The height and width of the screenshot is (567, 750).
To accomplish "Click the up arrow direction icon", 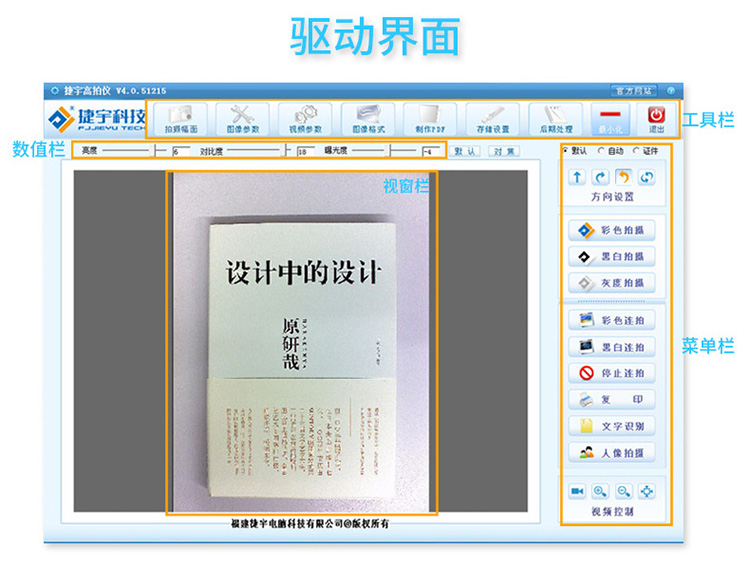I will [577, 177].
